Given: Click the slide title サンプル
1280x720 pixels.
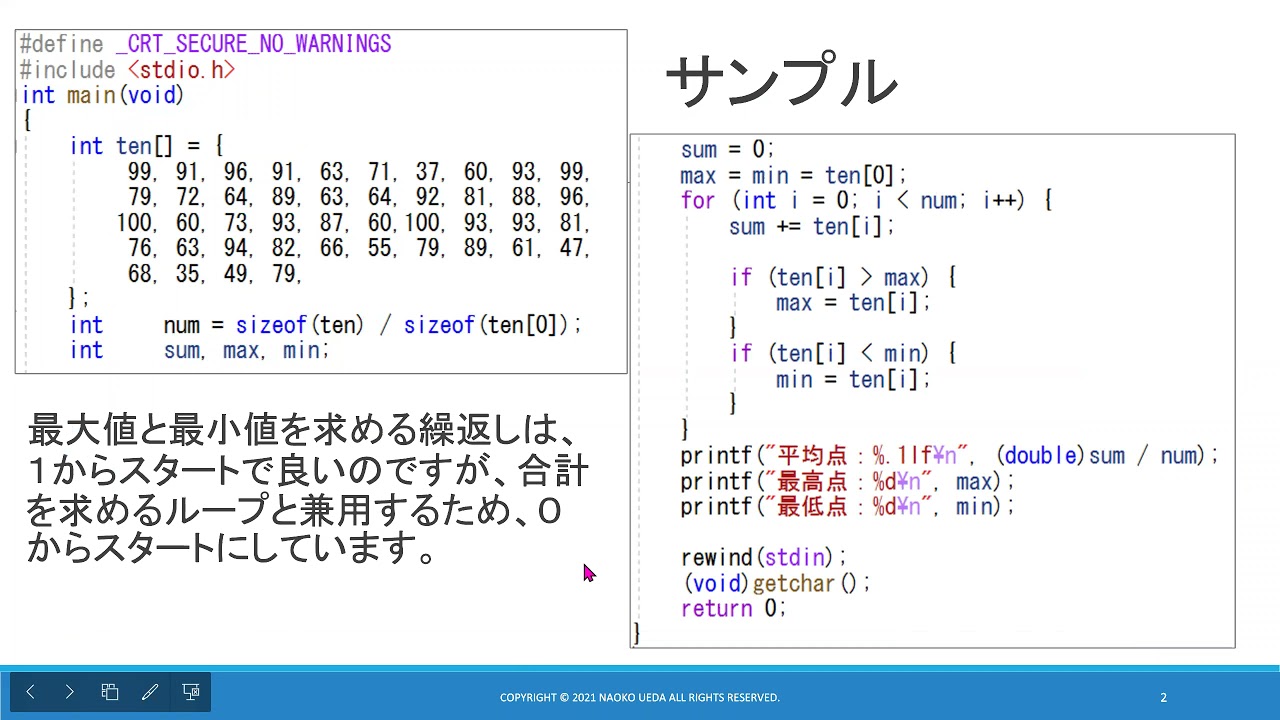Looking at the screenshot, I should 781,82.
